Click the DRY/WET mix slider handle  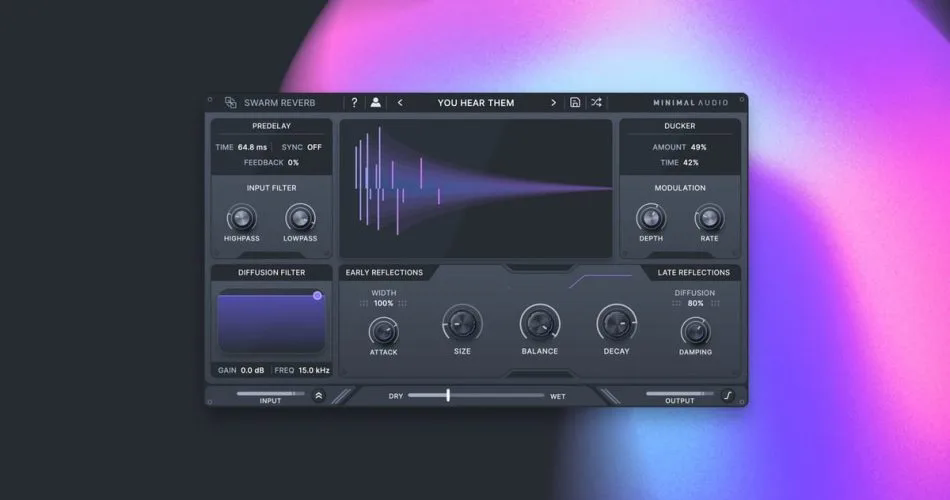coord(448,396)
